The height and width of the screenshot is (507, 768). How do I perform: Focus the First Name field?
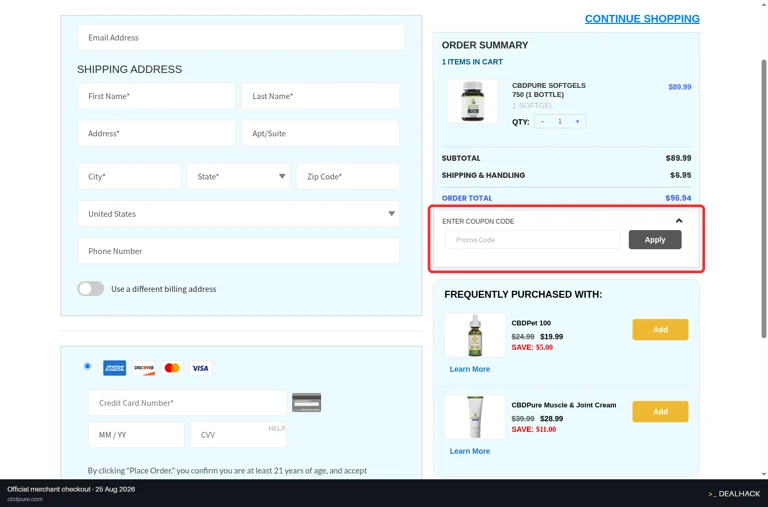tap(156, 96)
